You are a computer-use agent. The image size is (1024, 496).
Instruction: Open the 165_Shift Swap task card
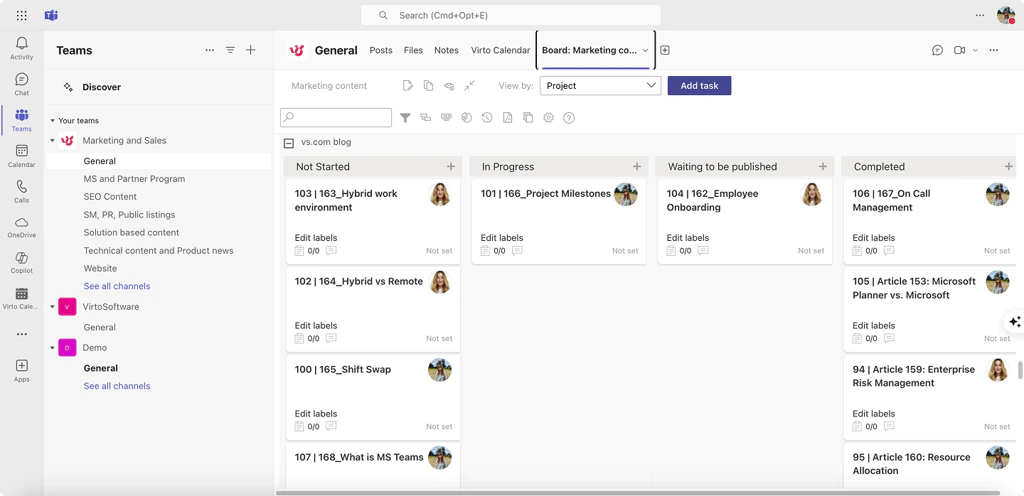373,397
